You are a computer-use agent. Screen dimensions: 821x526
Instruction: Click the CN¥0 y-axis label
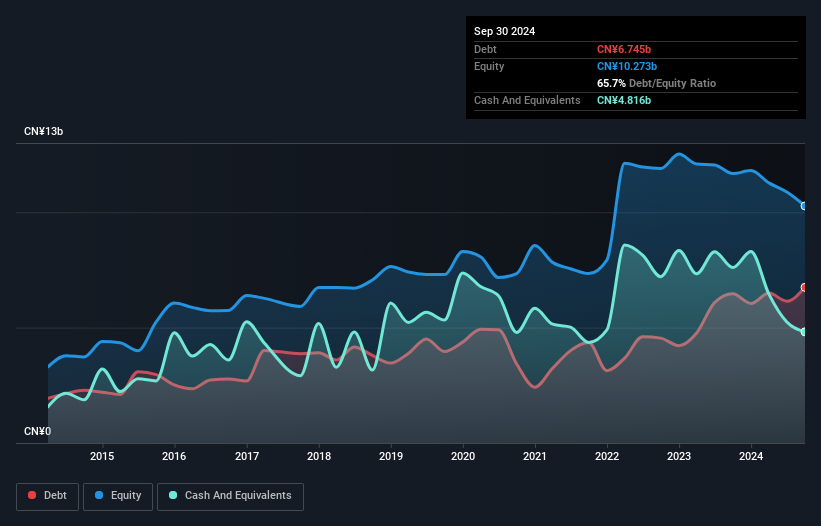point(38,431)
